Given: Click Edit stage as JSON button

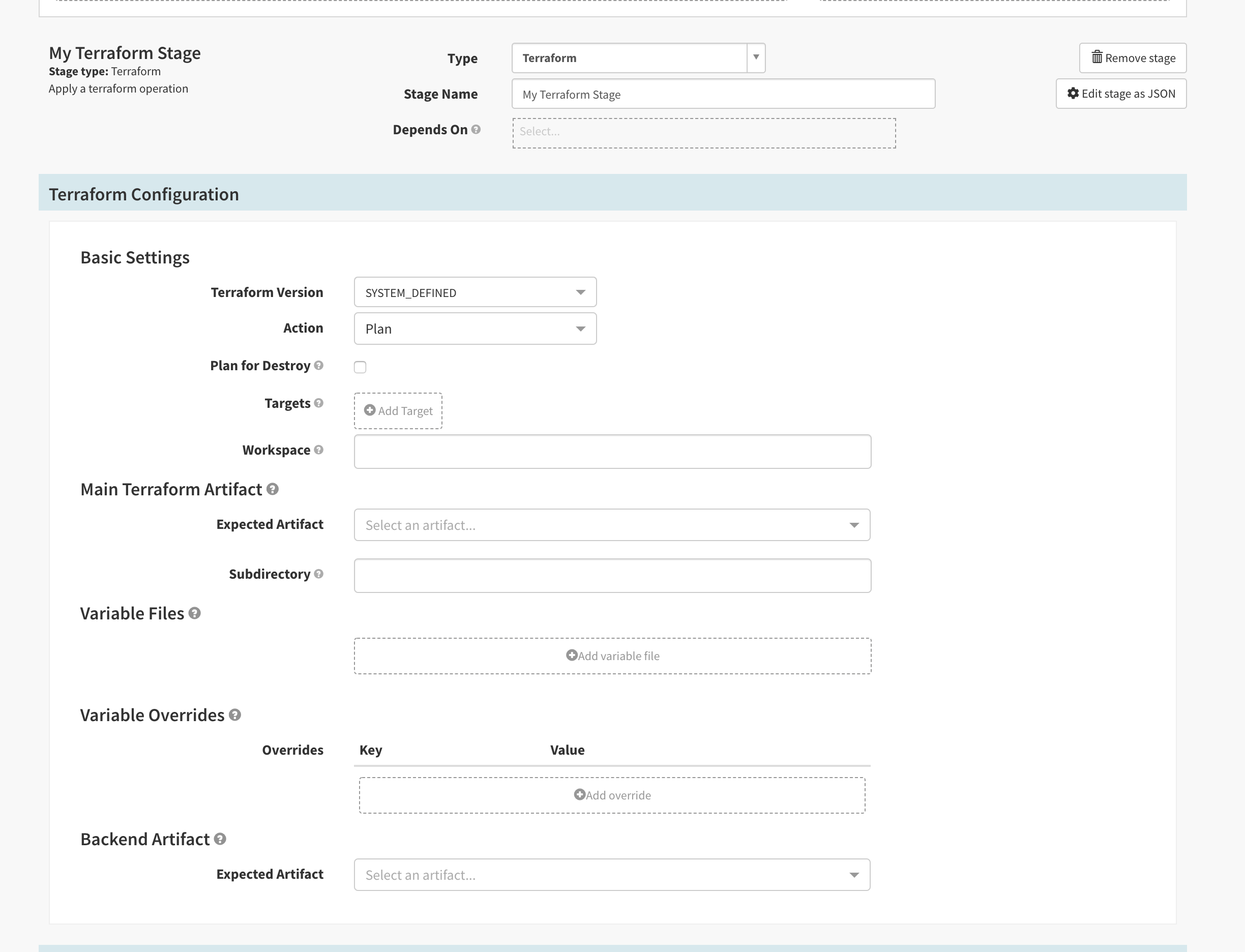Looking at the screenshot, I should [x=1121, y=94].
